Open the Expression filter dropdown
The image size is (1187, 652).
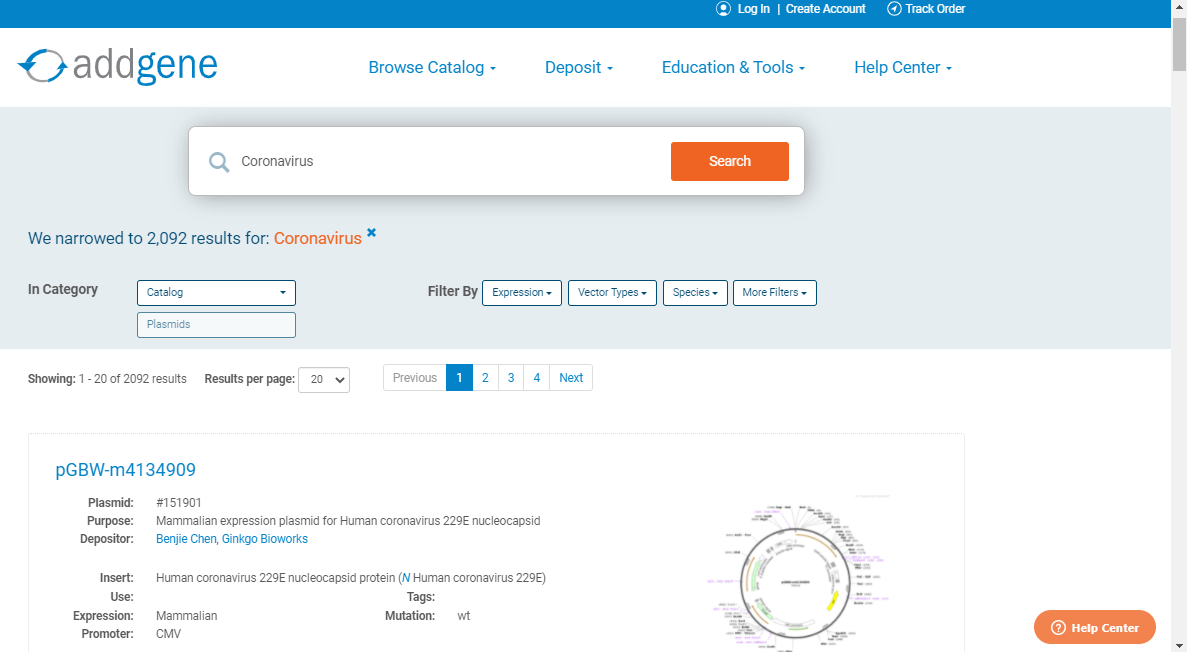[x=522, y=292]
